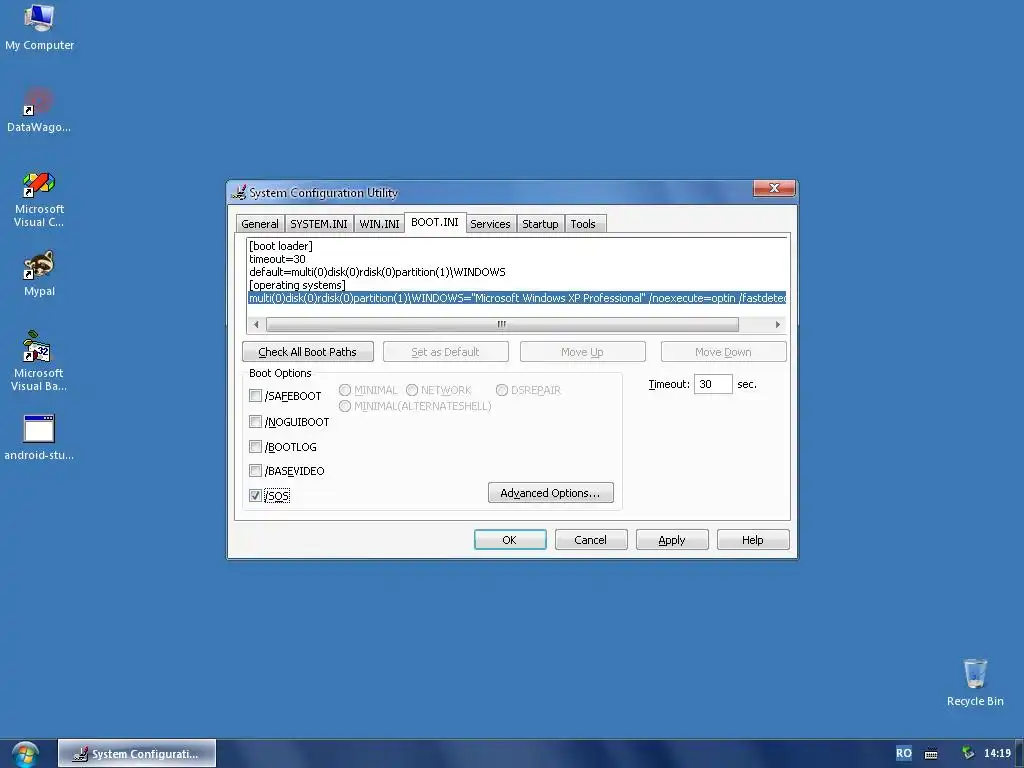Click the boot.ini scroll left arrow
Viewport: 1024px width, 768px height.
256,325
